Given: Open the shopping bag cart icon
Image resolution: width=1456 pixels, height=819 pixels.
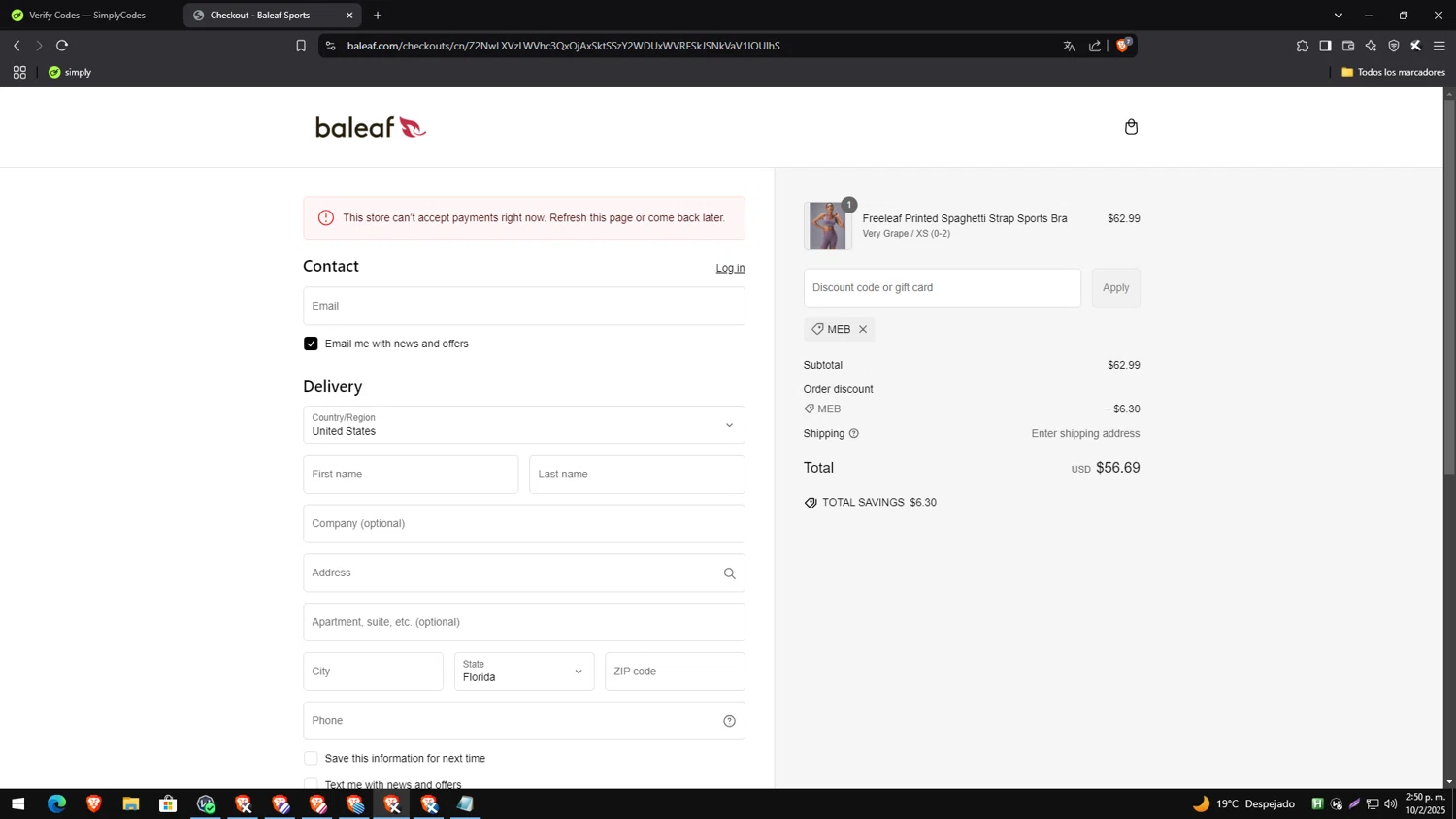Looking at the screenshot, I should [1131, 127].
